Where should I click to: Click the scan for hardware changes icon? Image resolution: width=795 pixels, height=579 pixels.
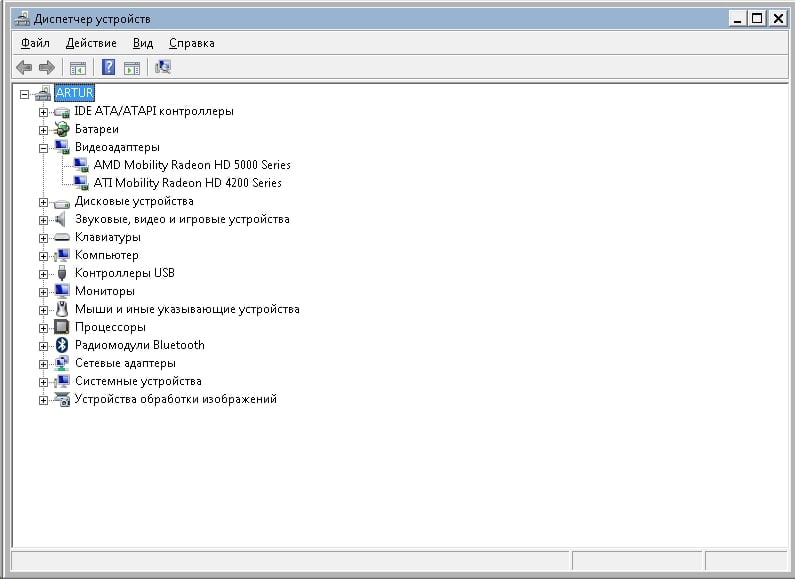pos(163,67)
